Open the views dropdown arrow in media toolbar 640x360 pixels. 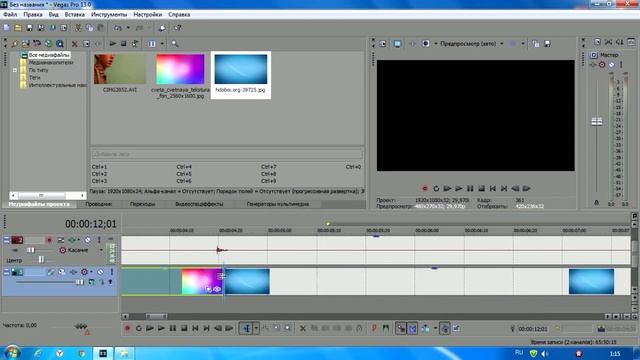pos(162,44)
